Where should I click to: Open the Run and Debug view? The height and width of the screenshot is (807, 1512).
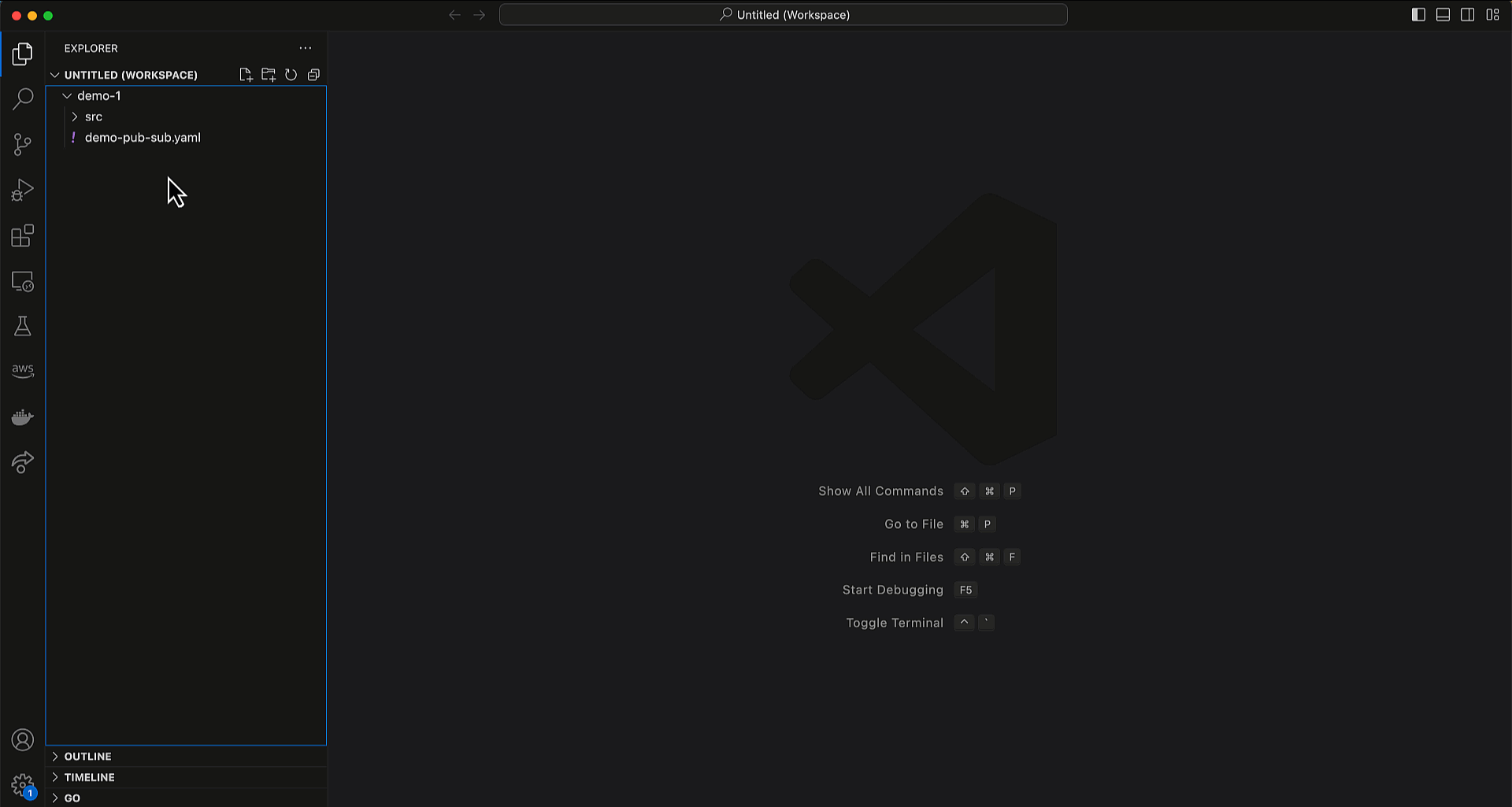click(23, 190)
